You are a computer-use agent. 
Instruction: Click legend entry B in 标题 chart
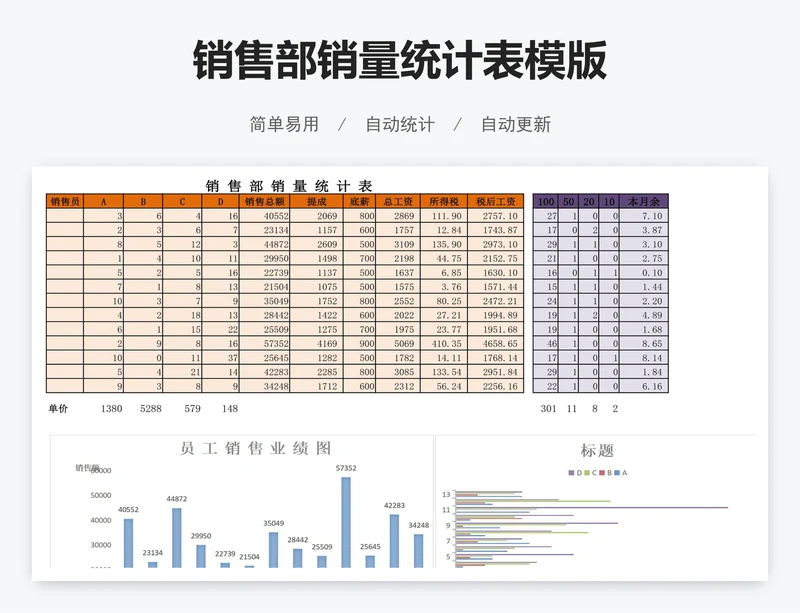[606, 473]
